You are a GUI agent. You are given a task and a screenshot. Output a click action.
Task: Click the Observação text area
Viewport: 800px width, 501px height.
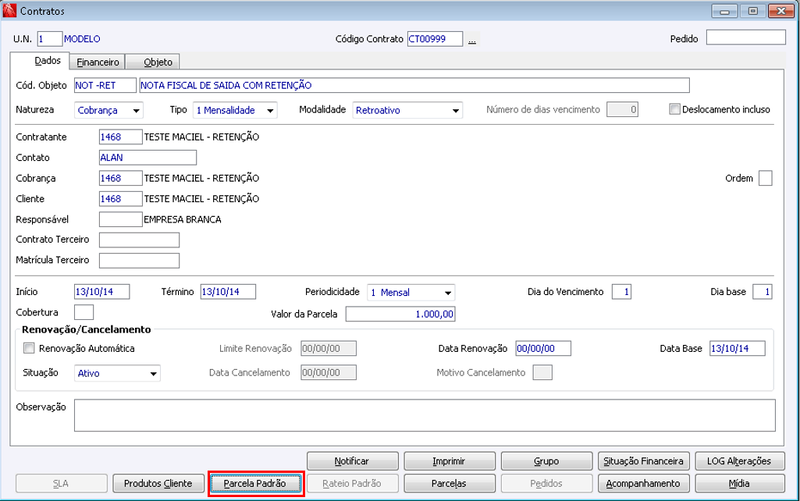coord(424,415)
